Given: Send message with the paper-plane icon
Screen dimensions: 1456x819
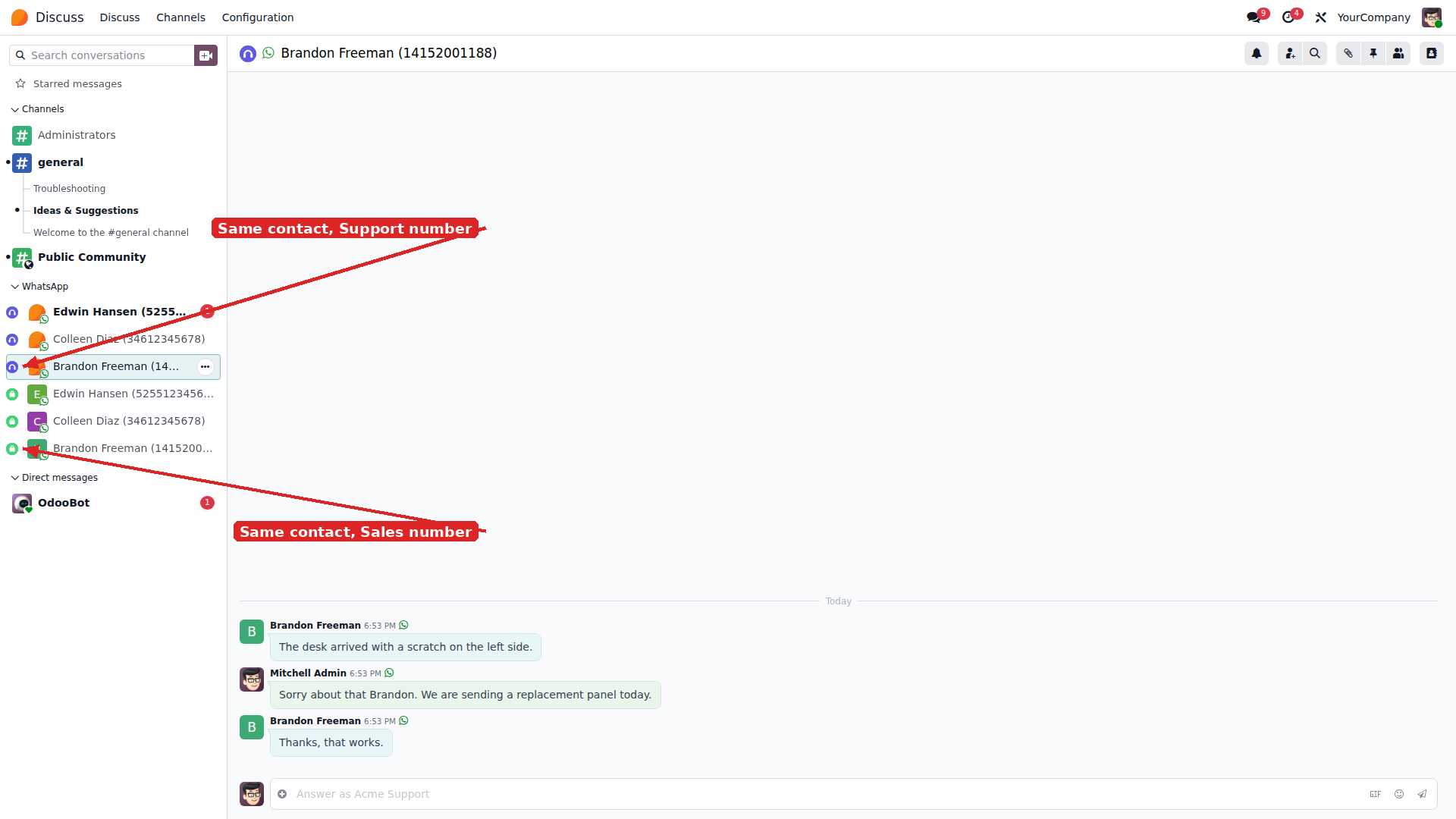Looking at the screenshot, I should pyautogui.click(x=1422, y=794).
